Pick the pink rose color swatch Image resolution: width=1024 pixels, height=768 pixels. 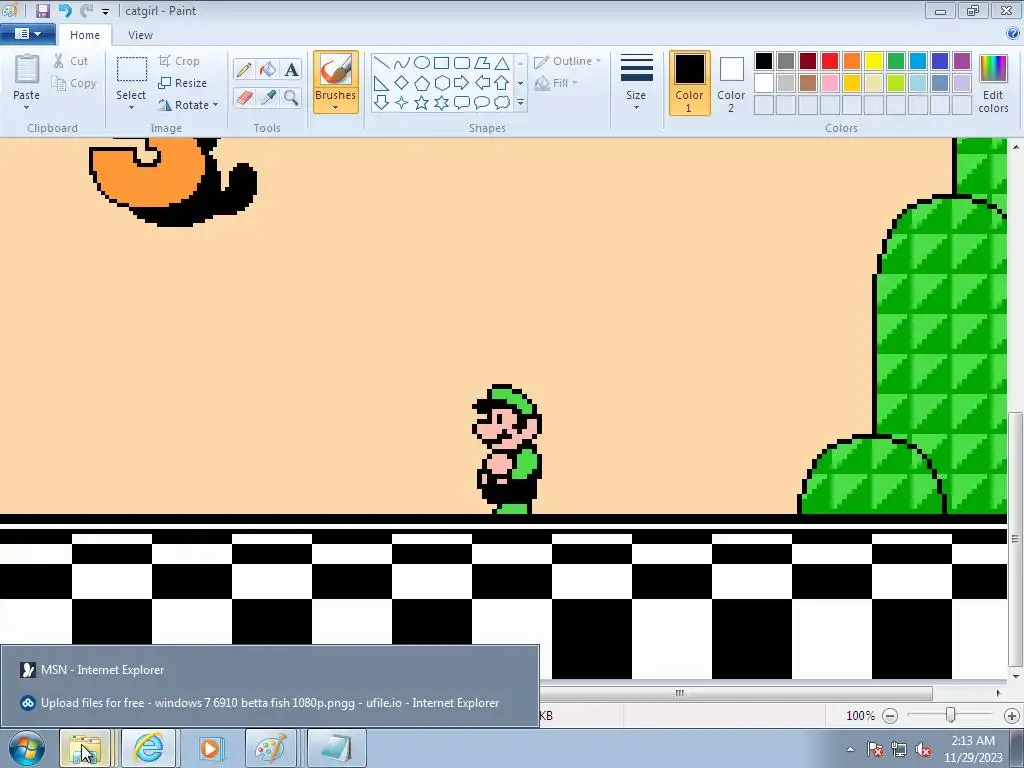click(x=830, y=83)
